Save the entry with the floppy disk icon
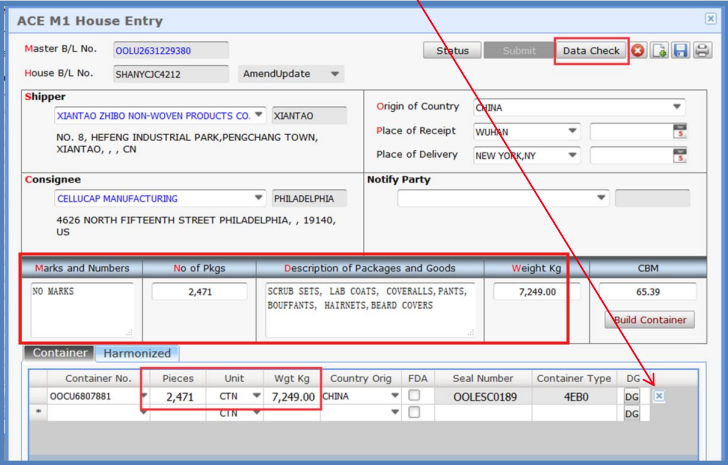 (x=680, y=50)
